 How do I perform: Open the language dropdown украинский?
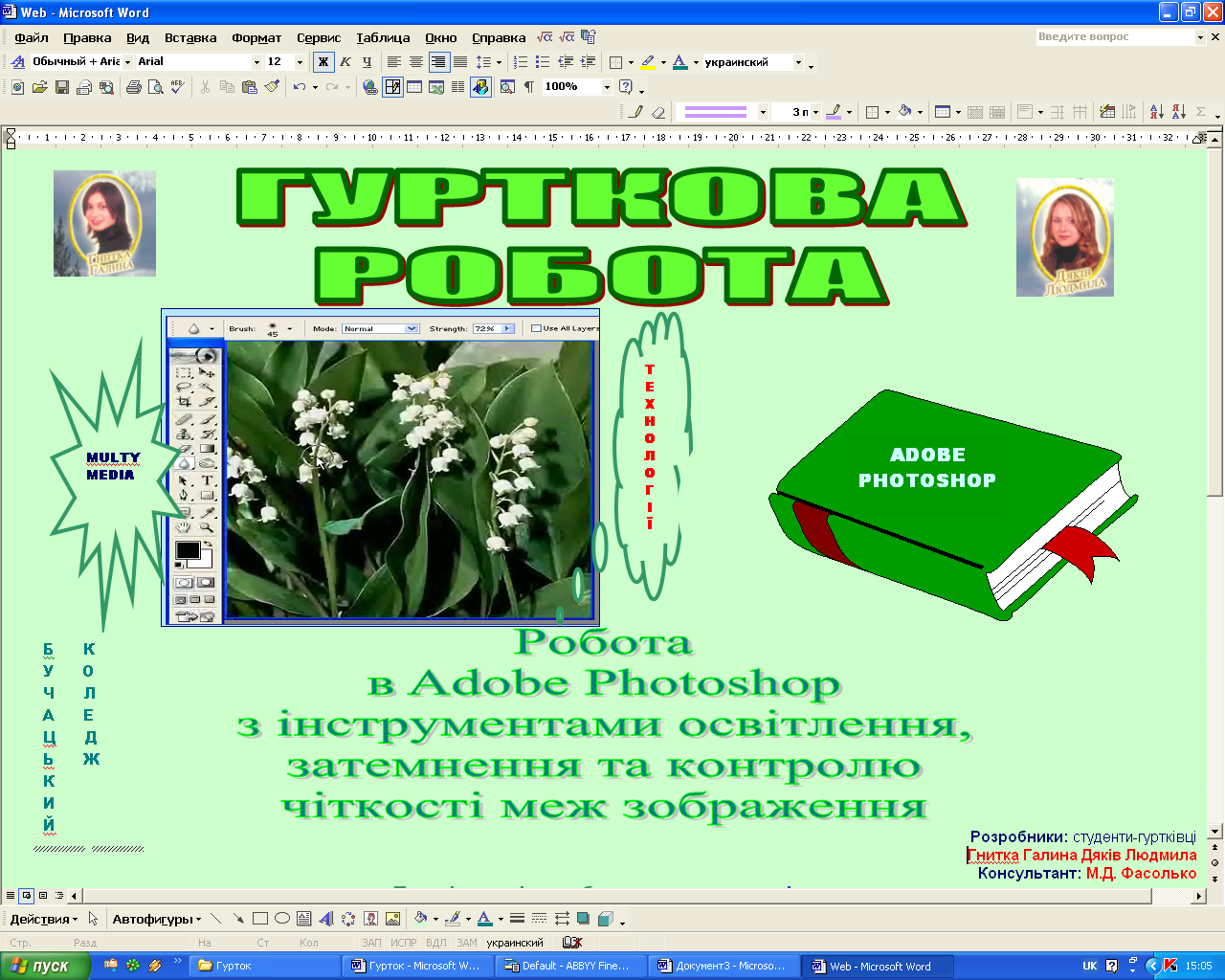798,62
